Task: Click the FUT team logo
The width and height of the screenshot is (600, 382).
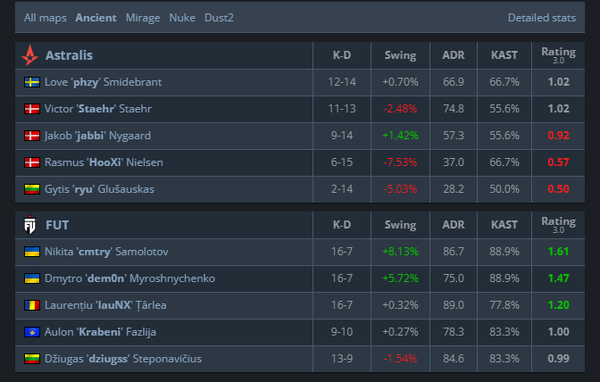Action: click(30, 225)
